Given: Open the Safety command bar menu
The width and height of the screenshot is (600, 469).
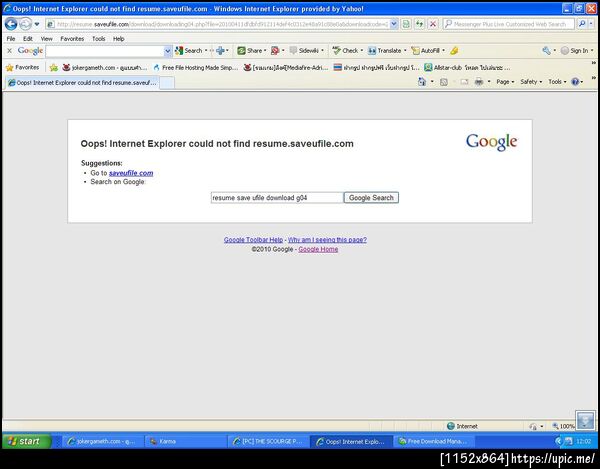Looking at the screenshot, I should click(x=531, y=82).
